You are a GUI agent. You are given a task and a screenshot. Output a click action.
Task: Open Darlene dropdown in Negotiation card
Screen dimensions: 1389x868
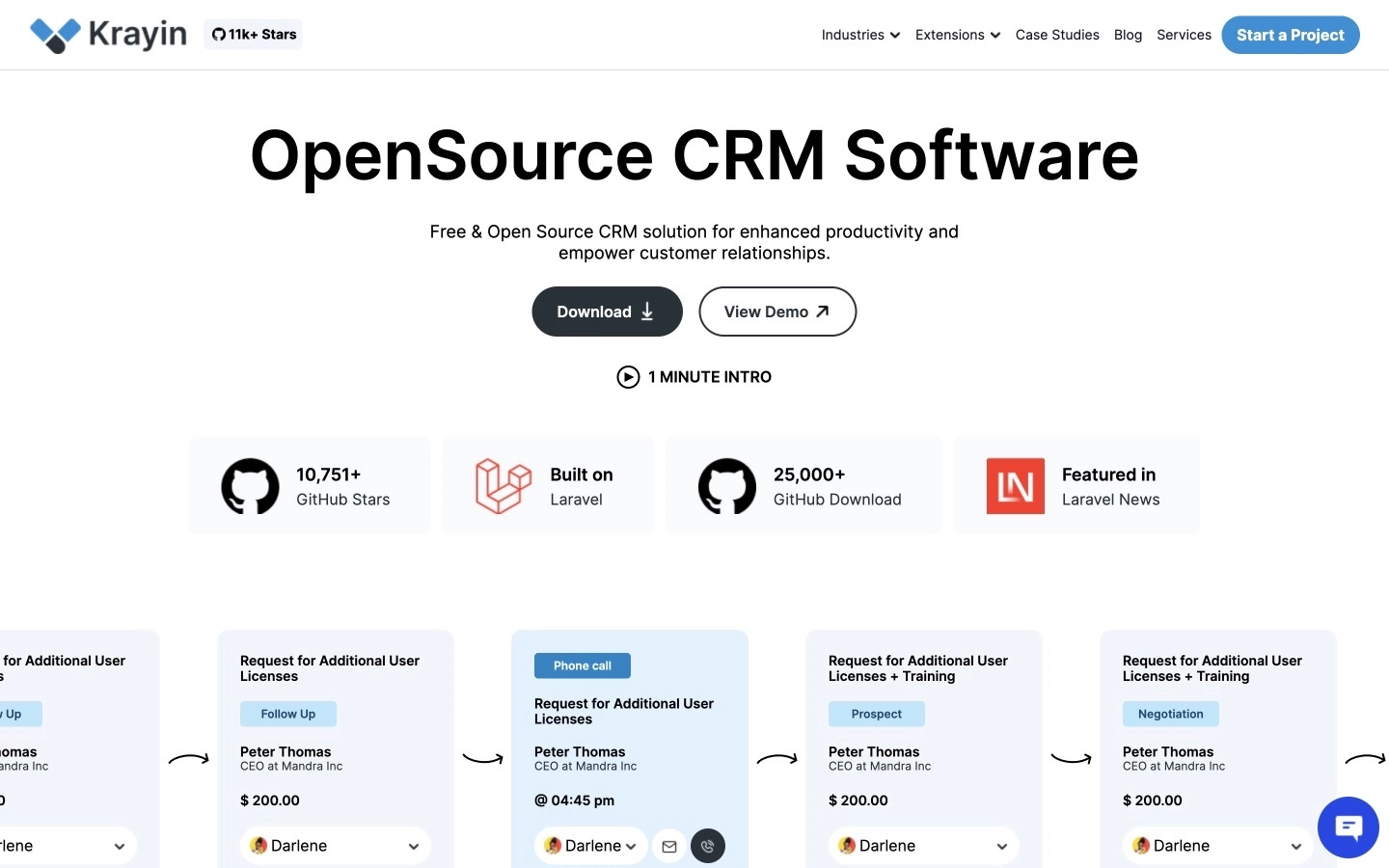click(1217, 846)
